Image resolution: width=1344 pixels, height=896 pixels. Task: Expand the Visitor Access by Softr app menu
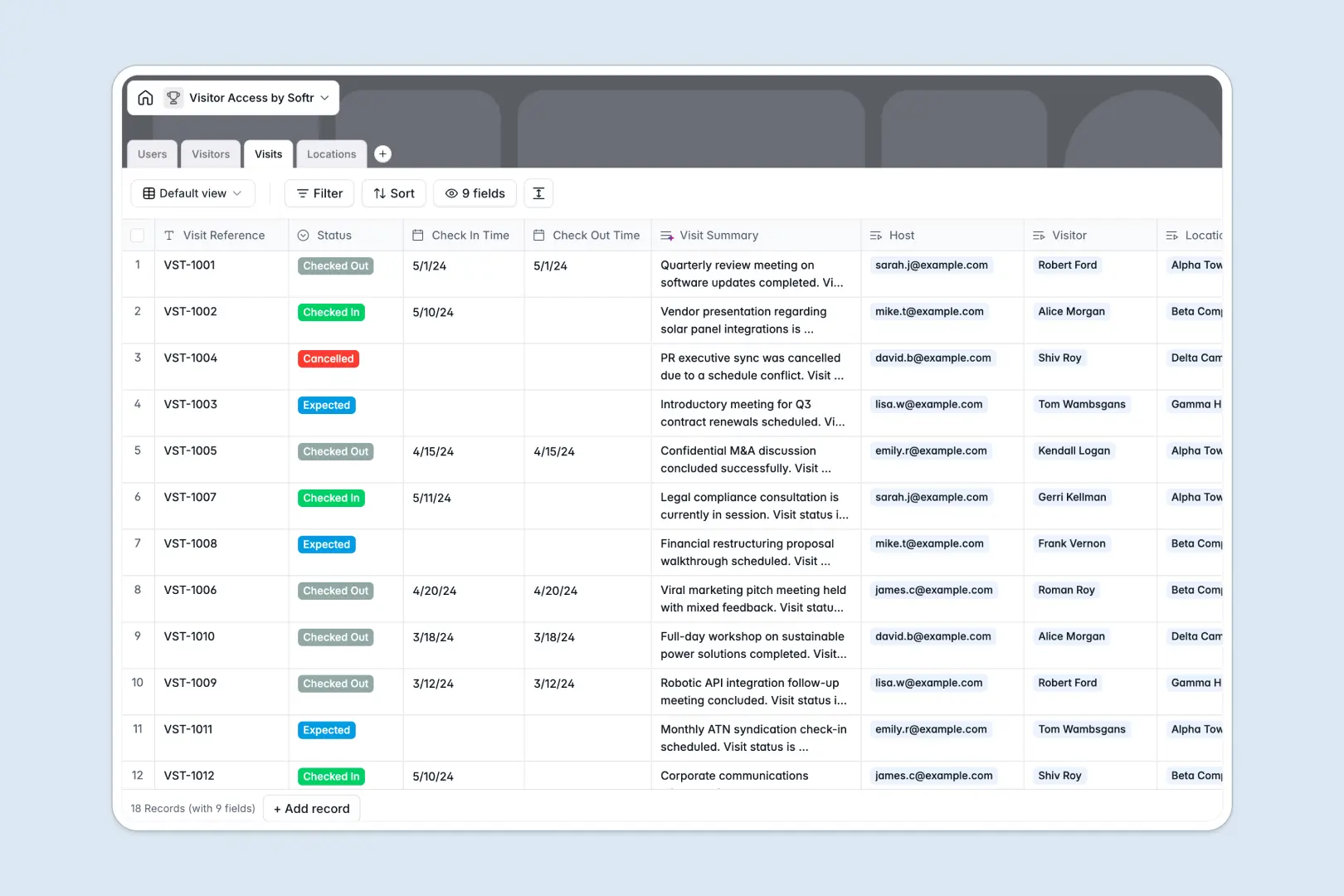click(324, 97)
